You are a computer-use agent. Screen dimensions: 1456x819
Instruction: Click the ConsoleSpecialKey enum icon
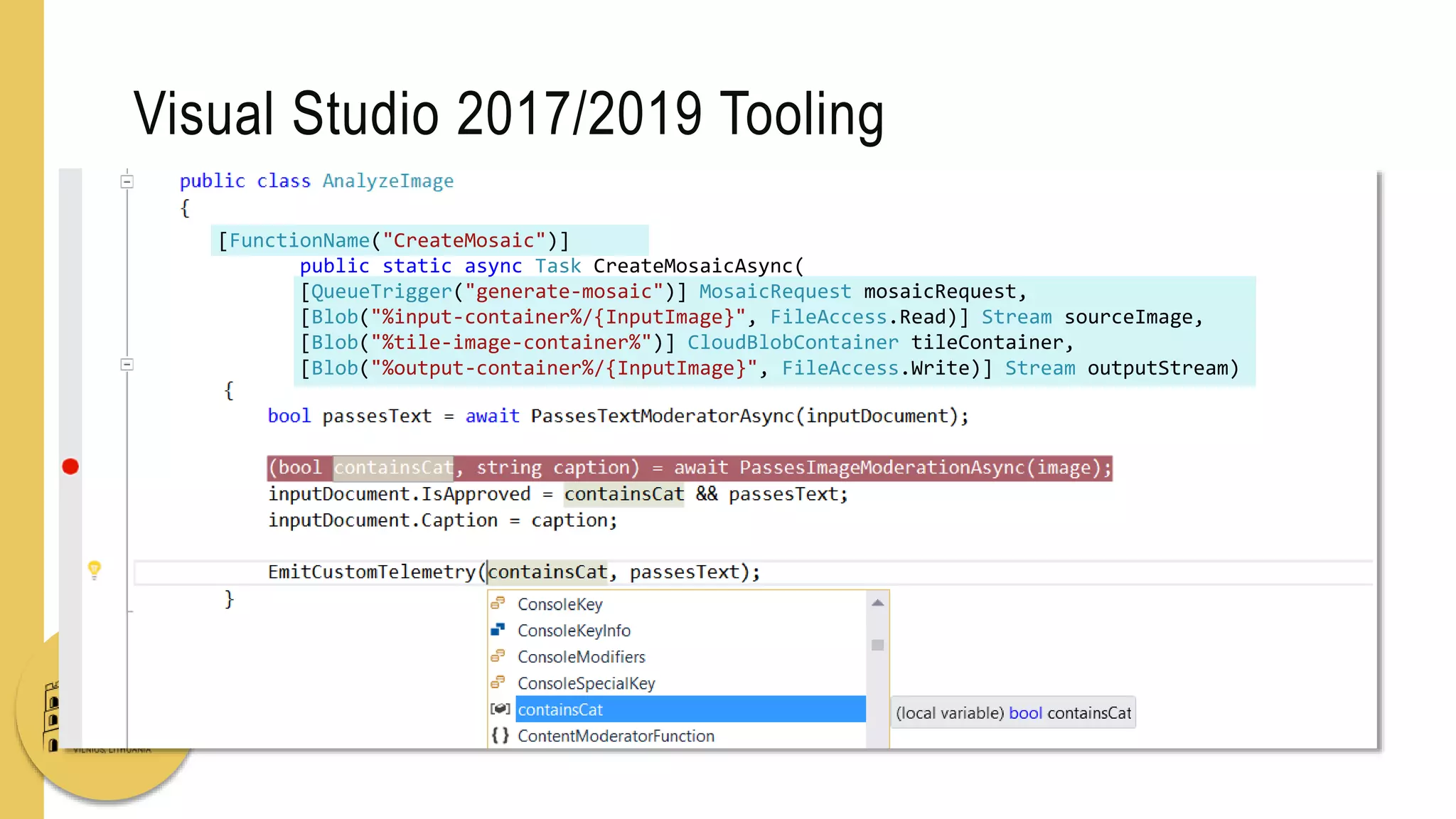[498, 682]
